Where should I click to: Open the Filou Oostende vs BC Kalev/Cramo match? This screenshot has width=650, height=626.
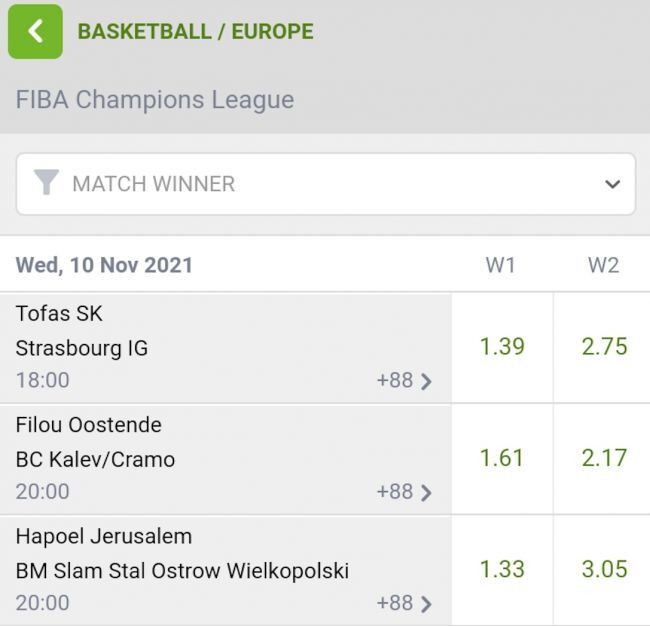[x=200, y=443]
